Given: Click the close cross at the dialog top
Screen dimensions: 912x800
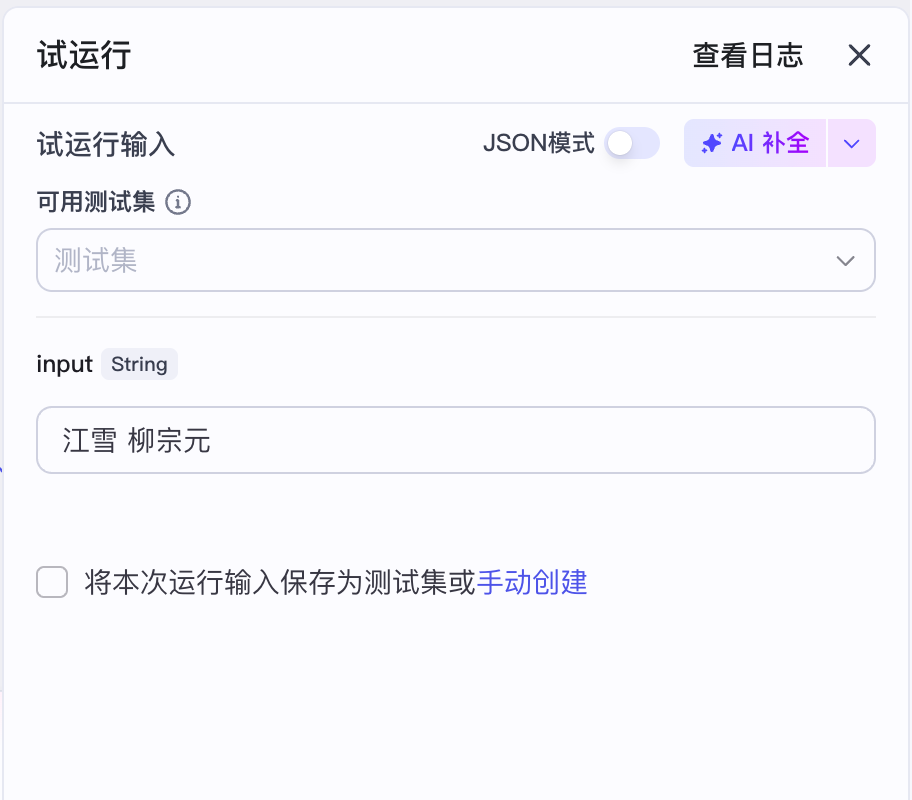Looking at the screenshot, I should (x=859, y=55).
